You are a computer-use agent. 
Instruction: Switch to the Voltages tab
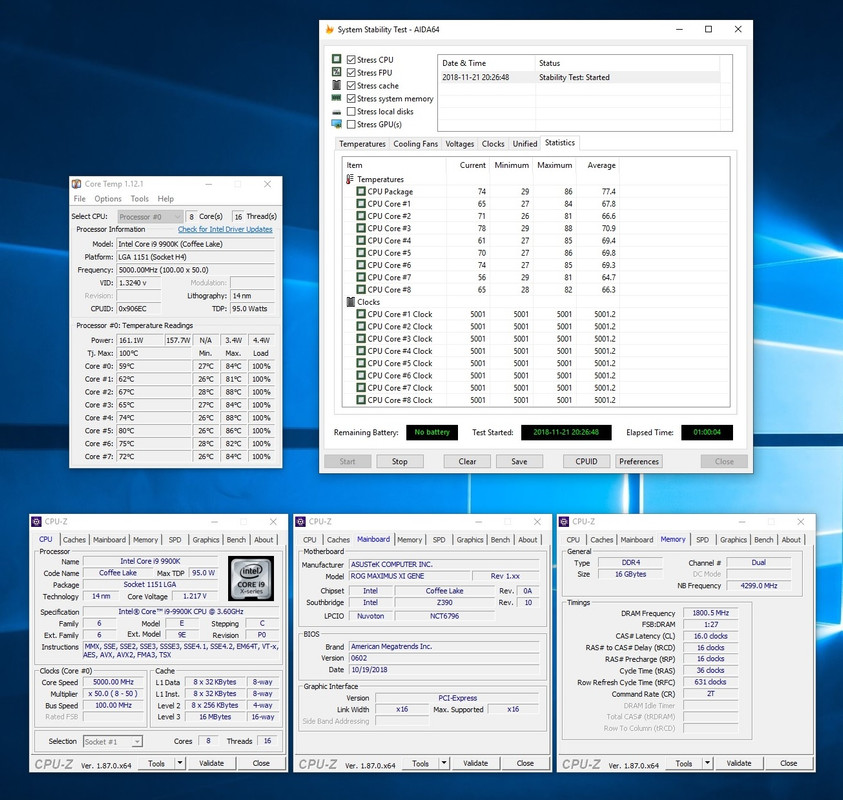(x=460, y=144)
